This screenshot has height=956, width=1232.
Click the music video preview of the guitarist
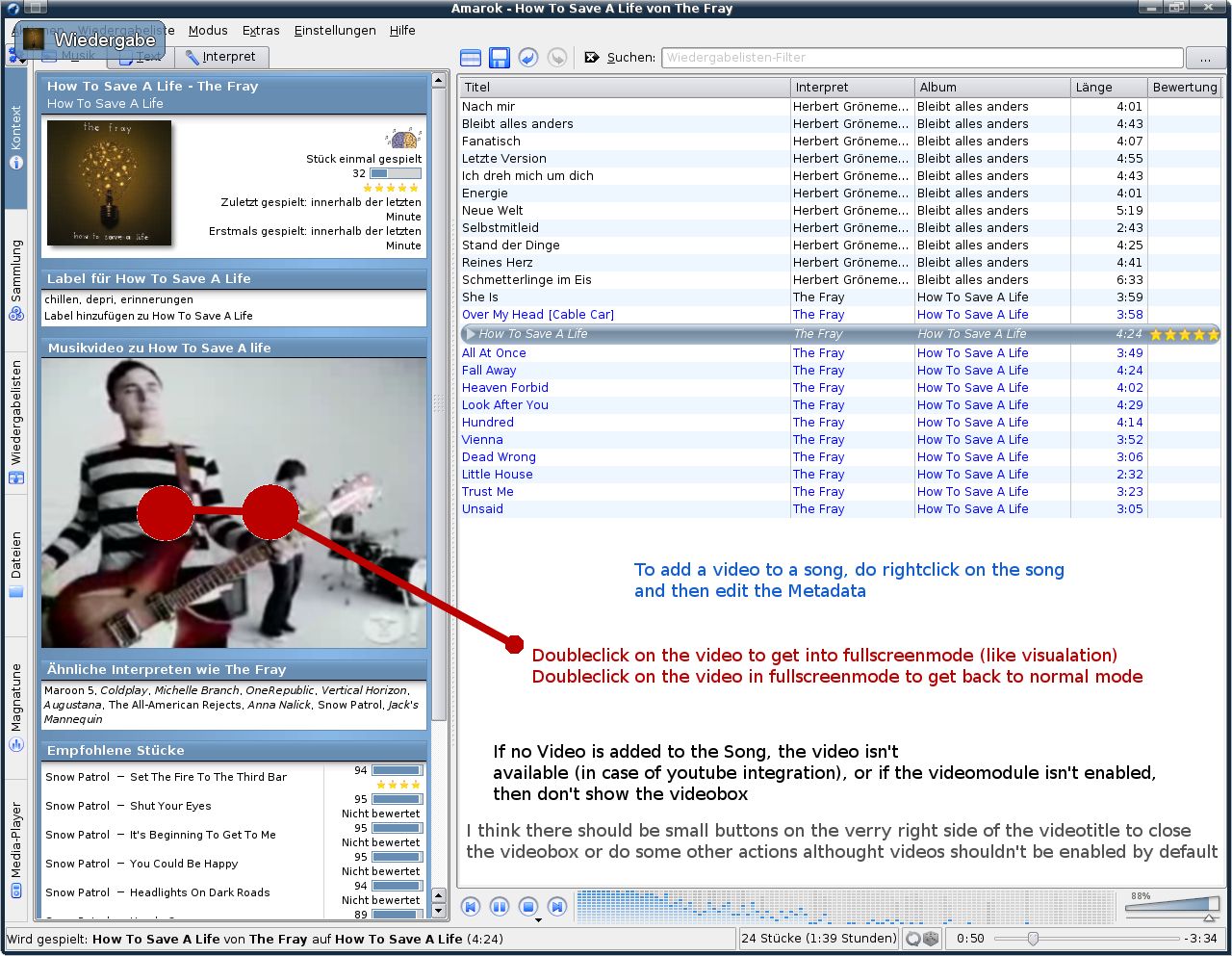(234, 503)
